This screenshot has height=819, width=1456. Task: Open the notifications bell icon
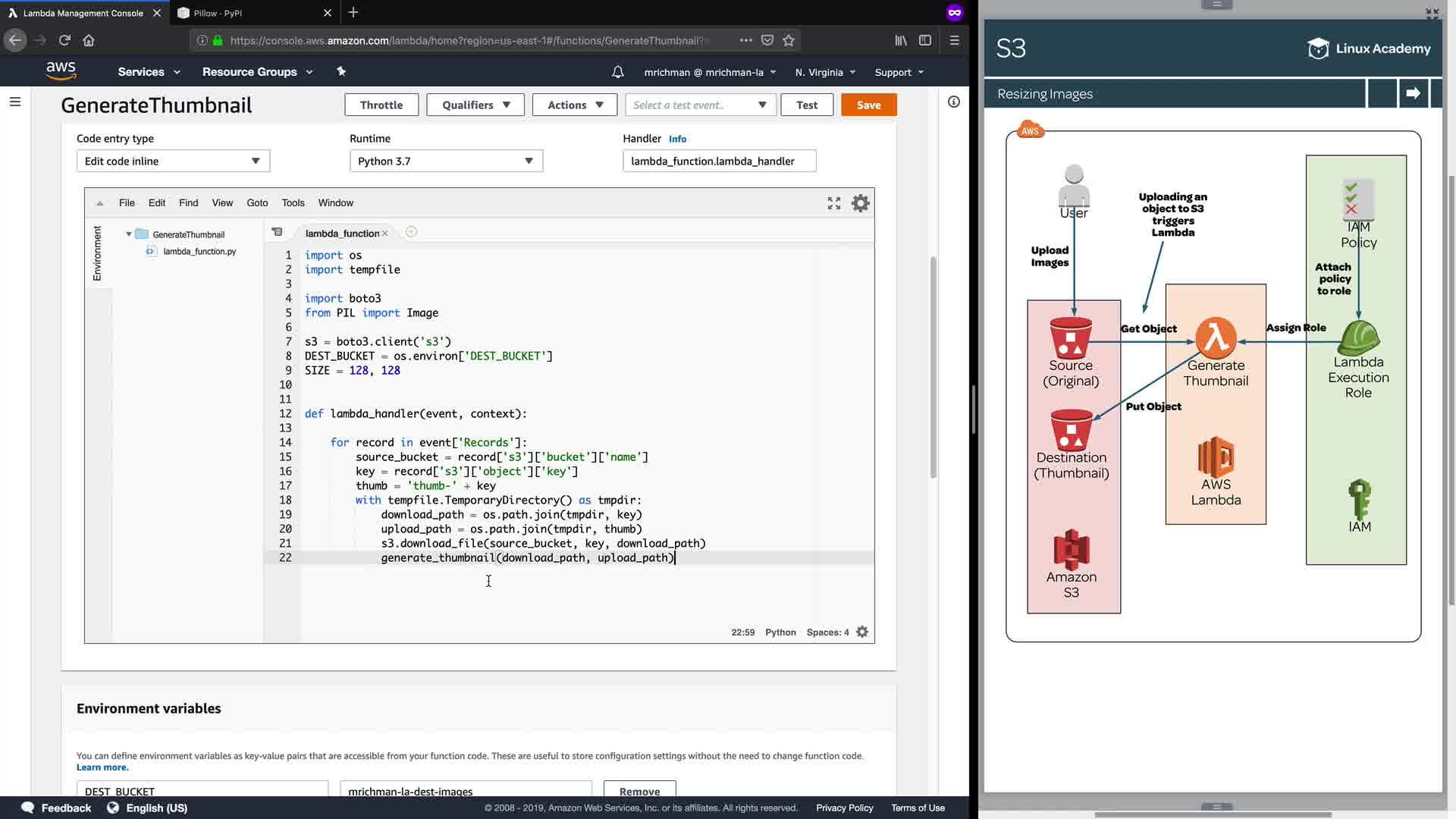tap(618, 72)
